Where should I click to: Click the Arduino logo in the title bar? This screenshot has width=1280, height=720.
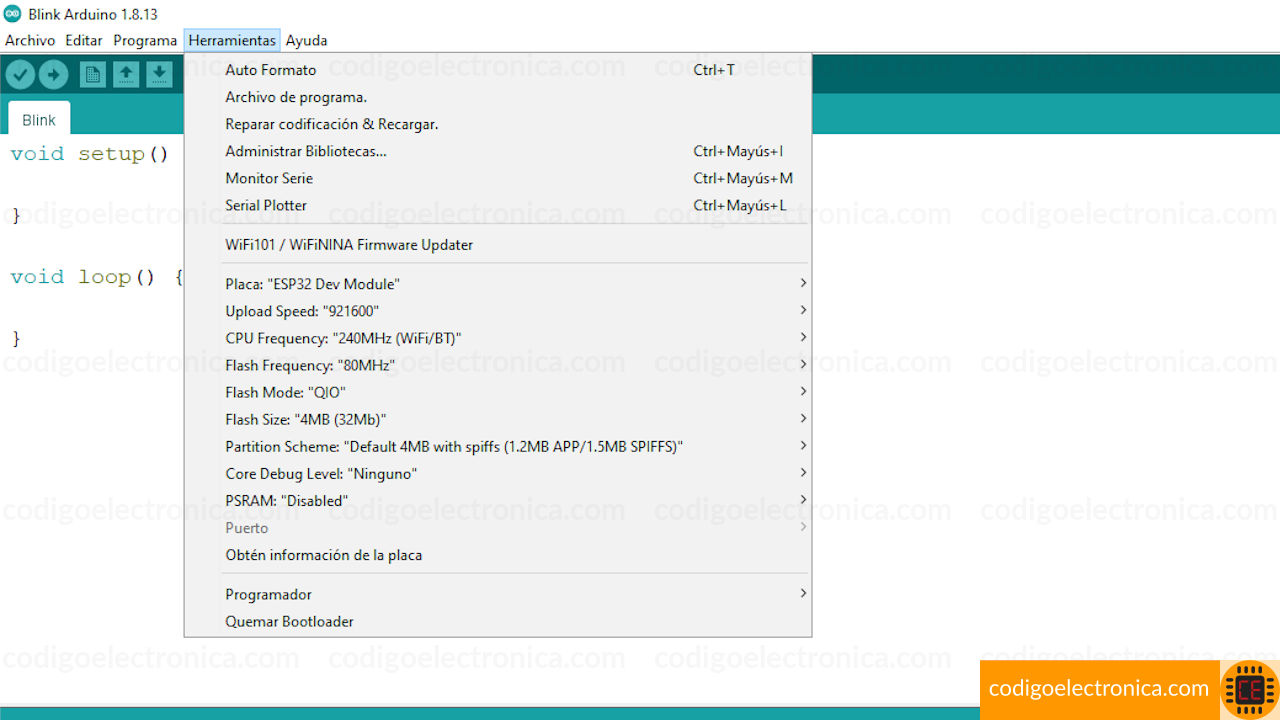coord(13,14)
